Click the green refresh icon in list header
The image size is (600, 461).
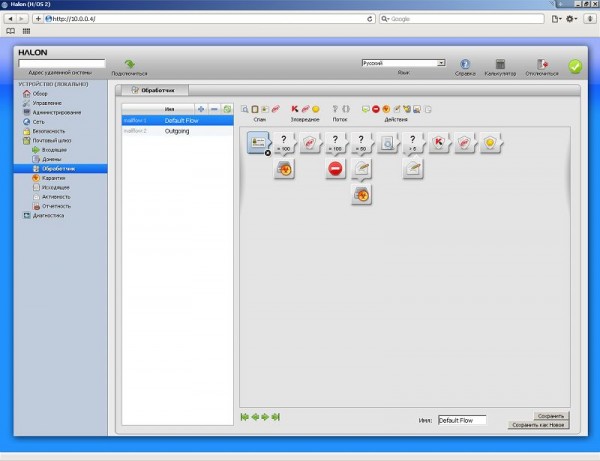[x=227, y=108]
